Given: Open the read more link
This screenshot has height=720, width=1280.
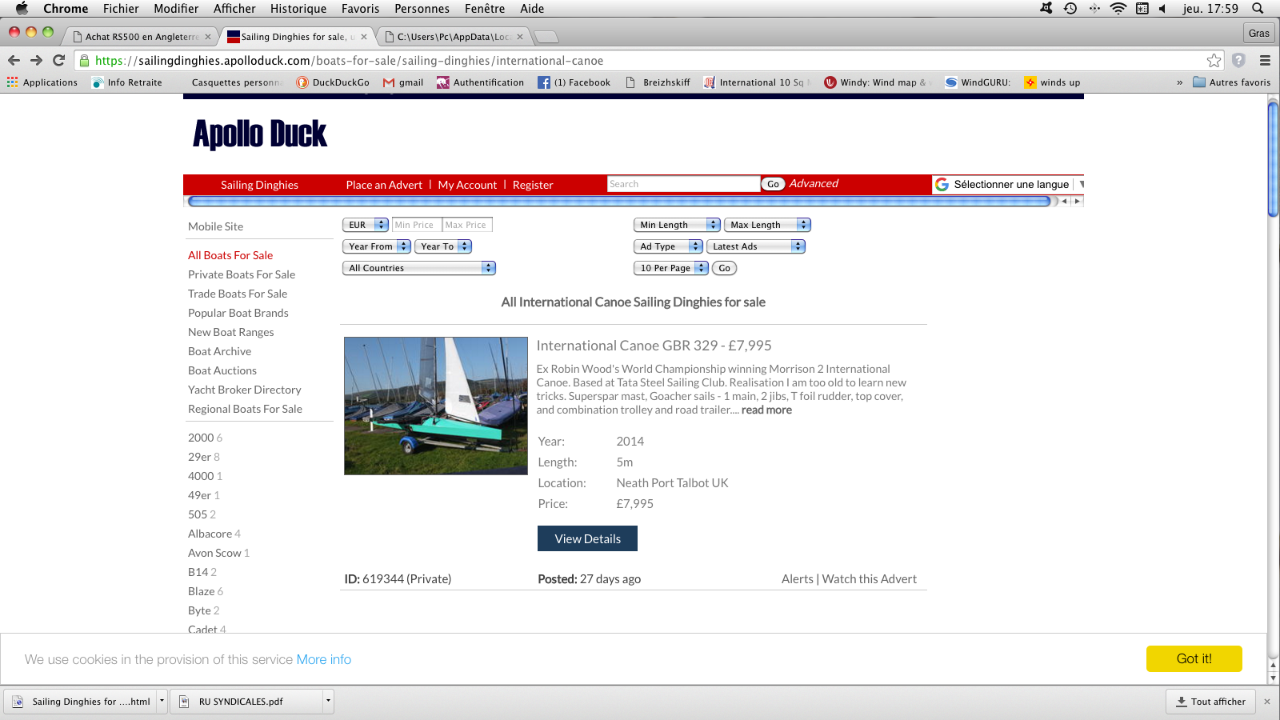Looking at the screenshot, I should [x=766, y=410].
